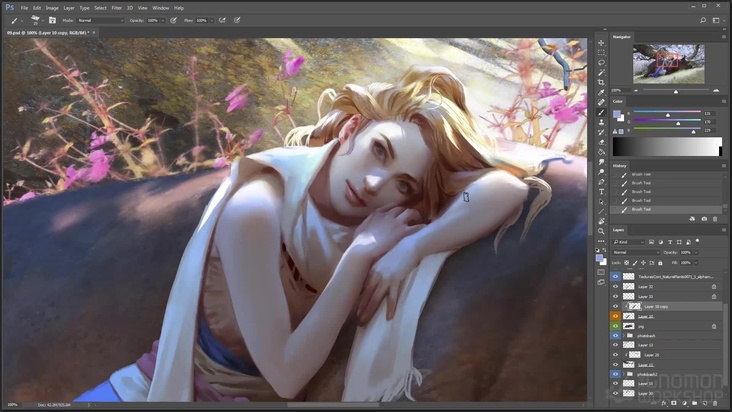This screenshot has width=732, height=412.
Task: Hide Layer 33 visibility eye
Action: pos(615,296)
